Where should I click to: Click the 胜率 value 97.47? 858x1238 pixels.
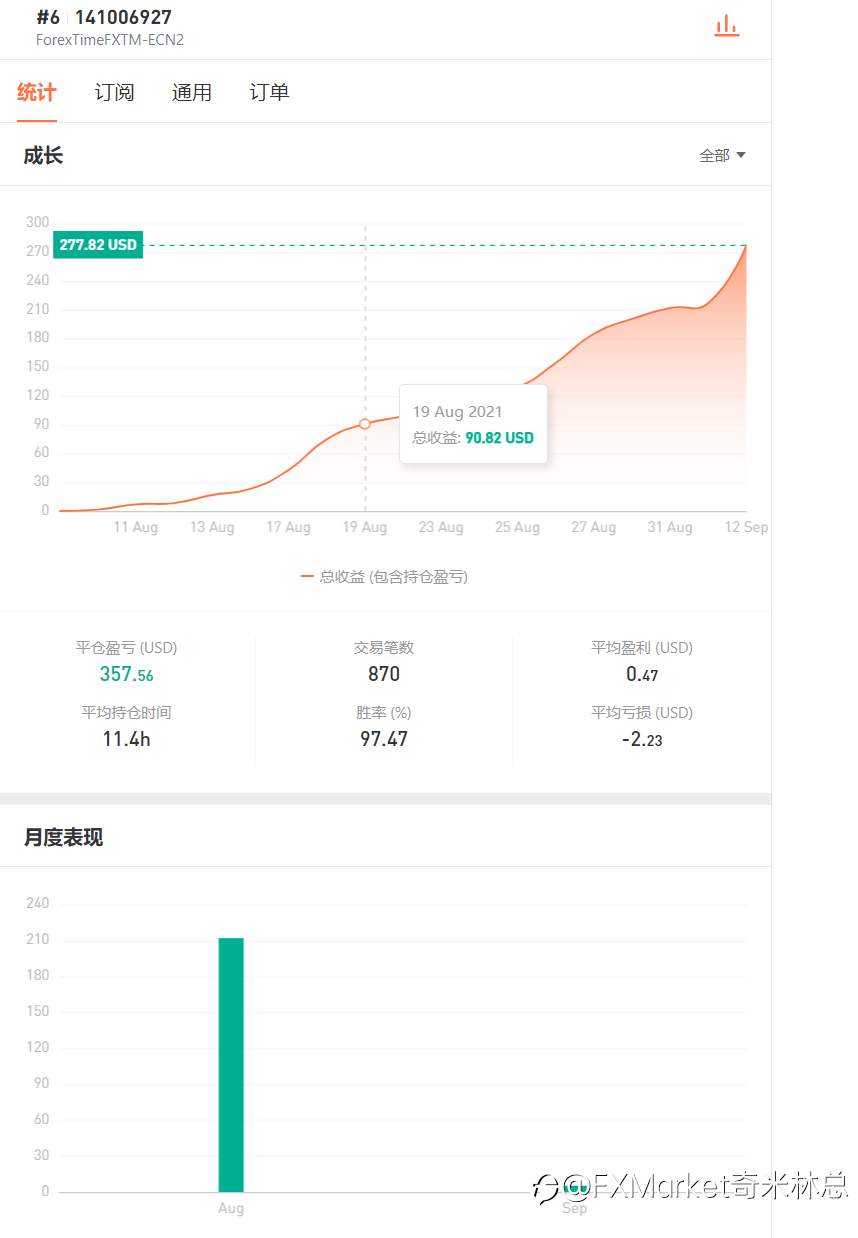click(384, 739)
